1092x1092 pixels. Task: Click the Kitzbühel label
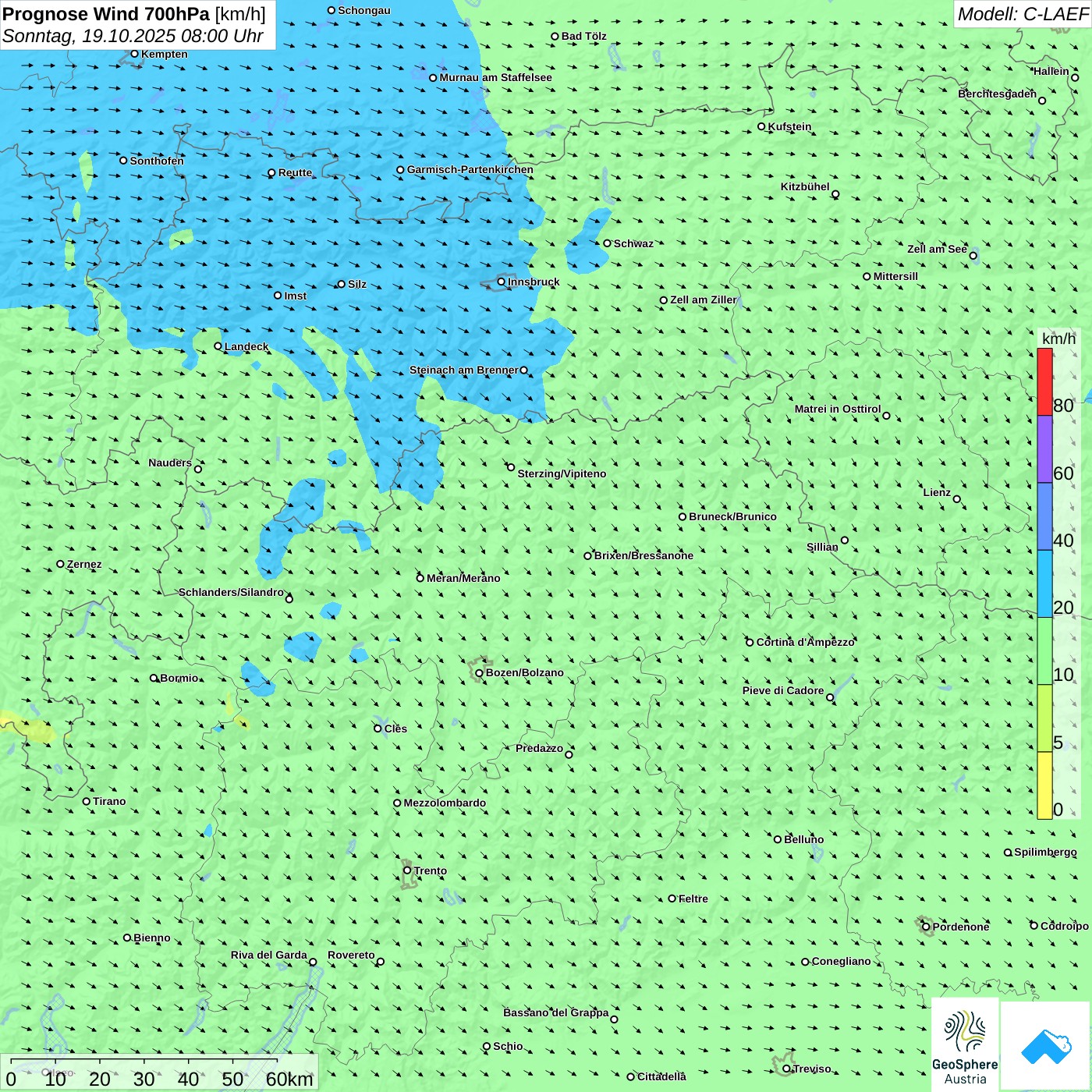coord(805,186)
